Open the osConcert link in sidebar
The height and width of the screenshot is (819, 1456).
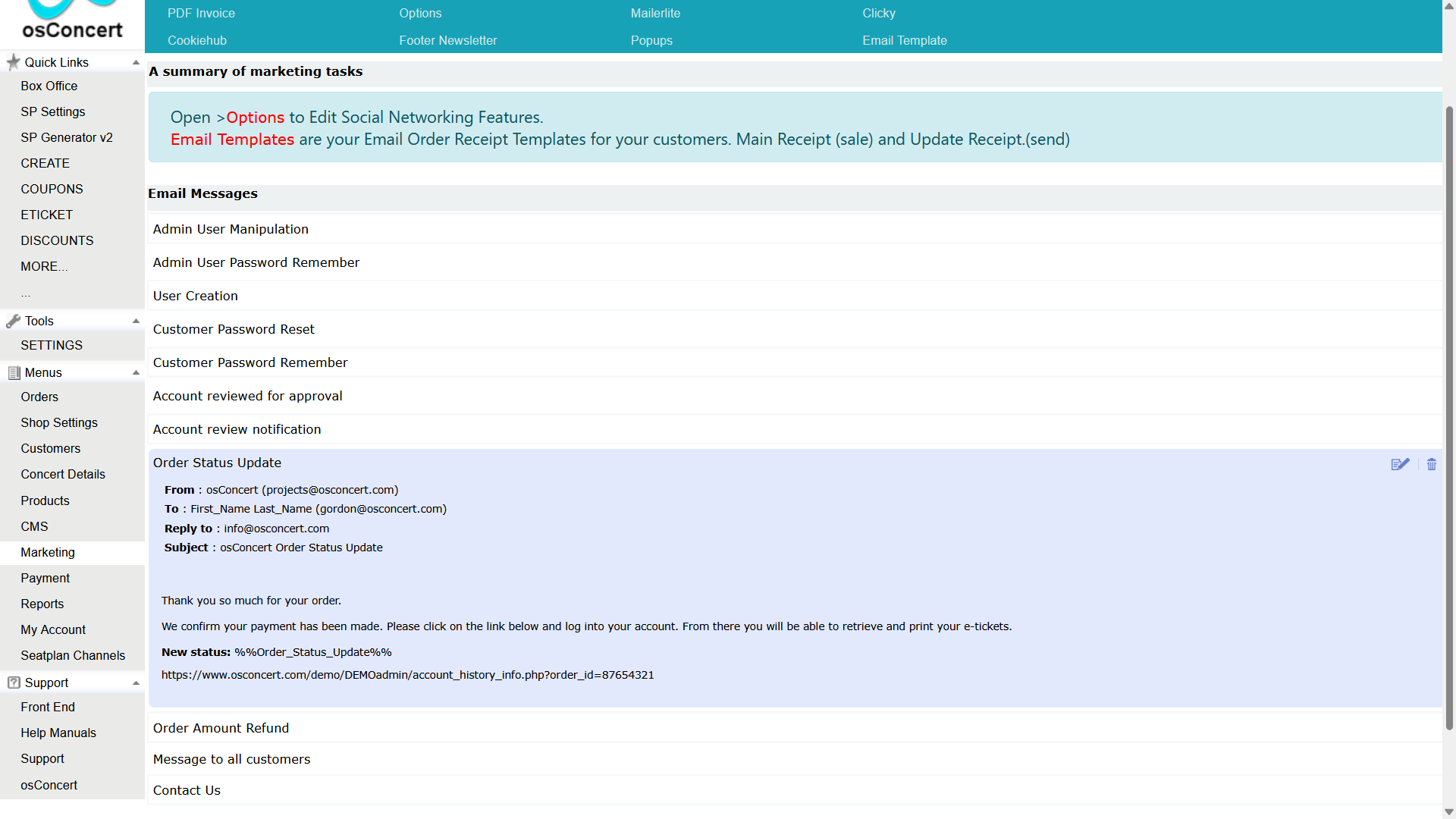pyautogui.click(x=49, y=785)
